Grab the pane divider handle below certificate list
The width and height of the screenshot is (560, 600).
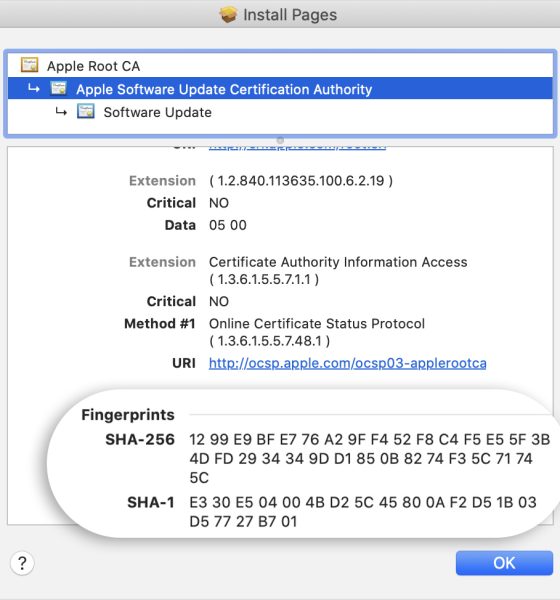point(280,140)
